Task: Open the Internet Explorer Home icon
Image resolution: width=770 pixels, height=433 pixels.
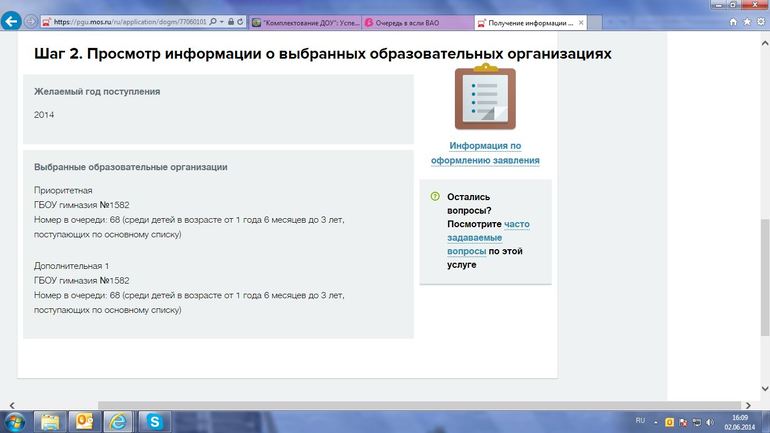Action: tap(732, 21)
